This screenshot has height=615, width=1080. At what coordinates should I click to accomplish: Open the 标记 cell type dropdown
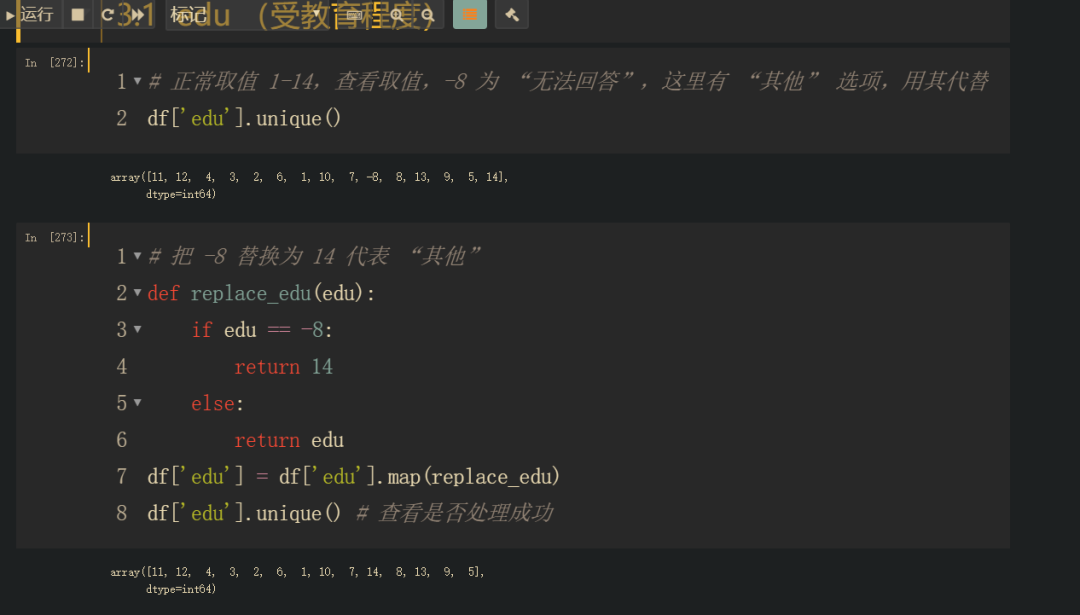click(x=246, y=14)
